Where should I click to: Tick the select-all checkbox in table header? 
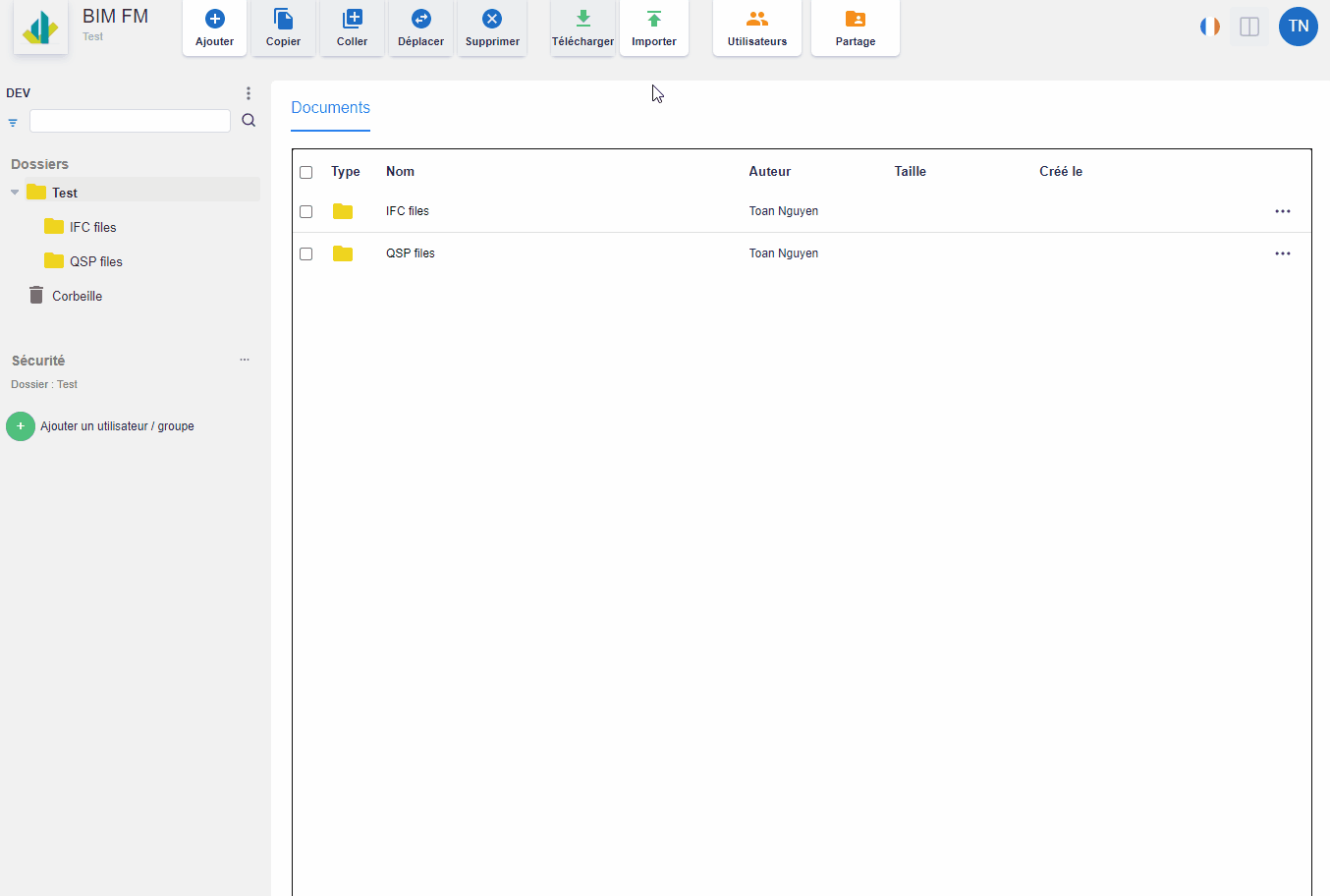[x=306, y=172]
